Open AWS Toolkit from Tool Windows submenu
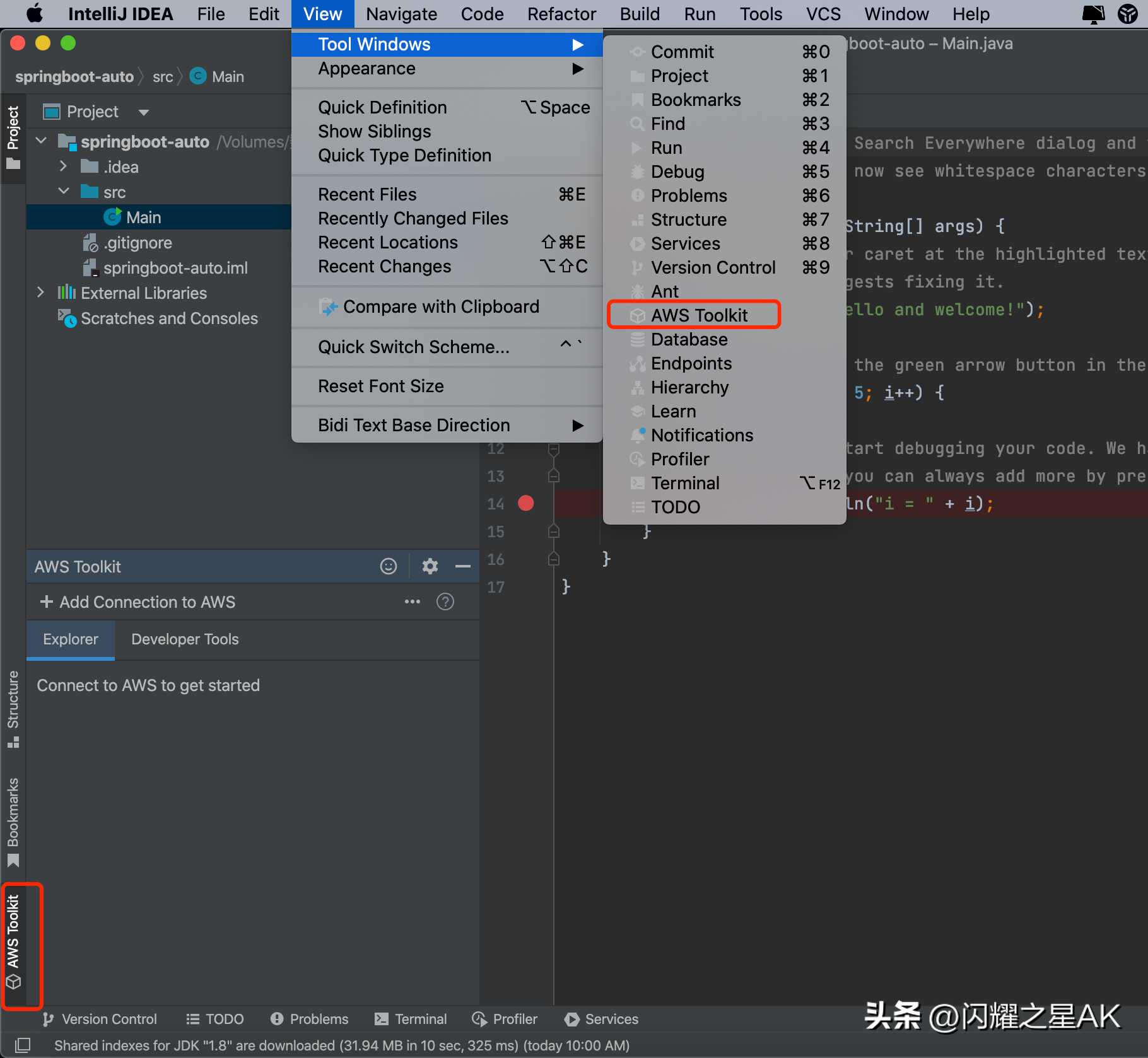This screenshot has width=1148, height=1058. tap(724, 315)
